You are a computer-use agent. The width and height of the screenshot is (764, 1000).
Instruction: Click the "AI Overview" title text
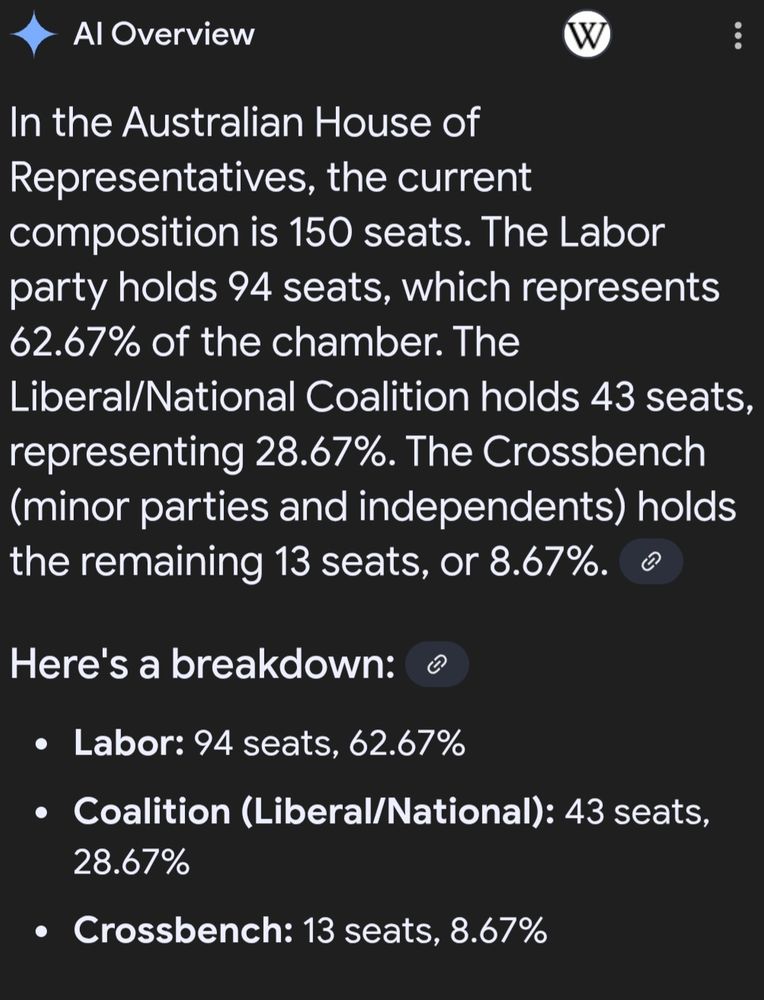tap(164, 35)
